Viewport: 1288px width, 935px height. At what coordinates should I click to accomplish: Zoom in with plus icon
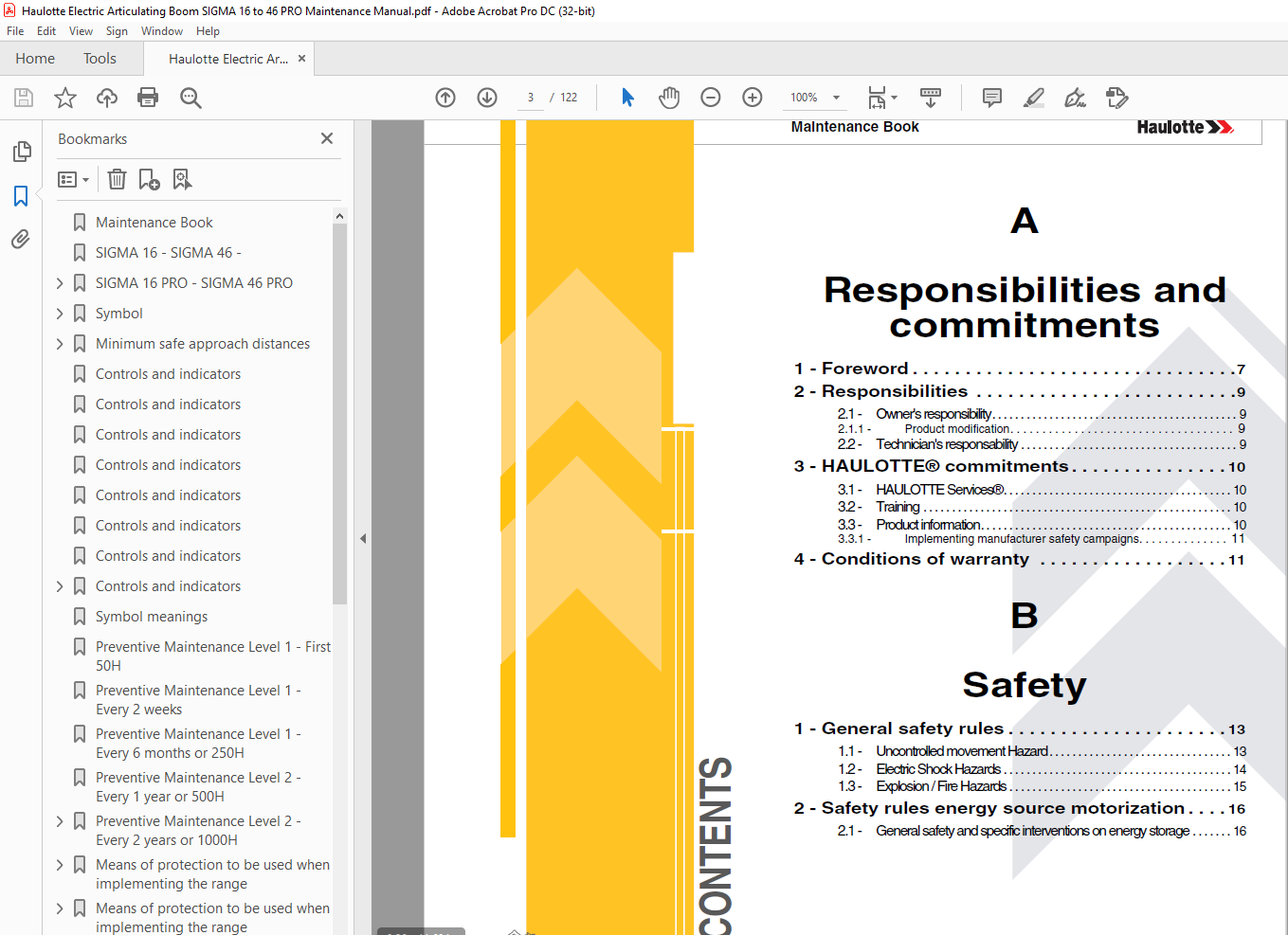pyautogui.click(x=753, y=98)
